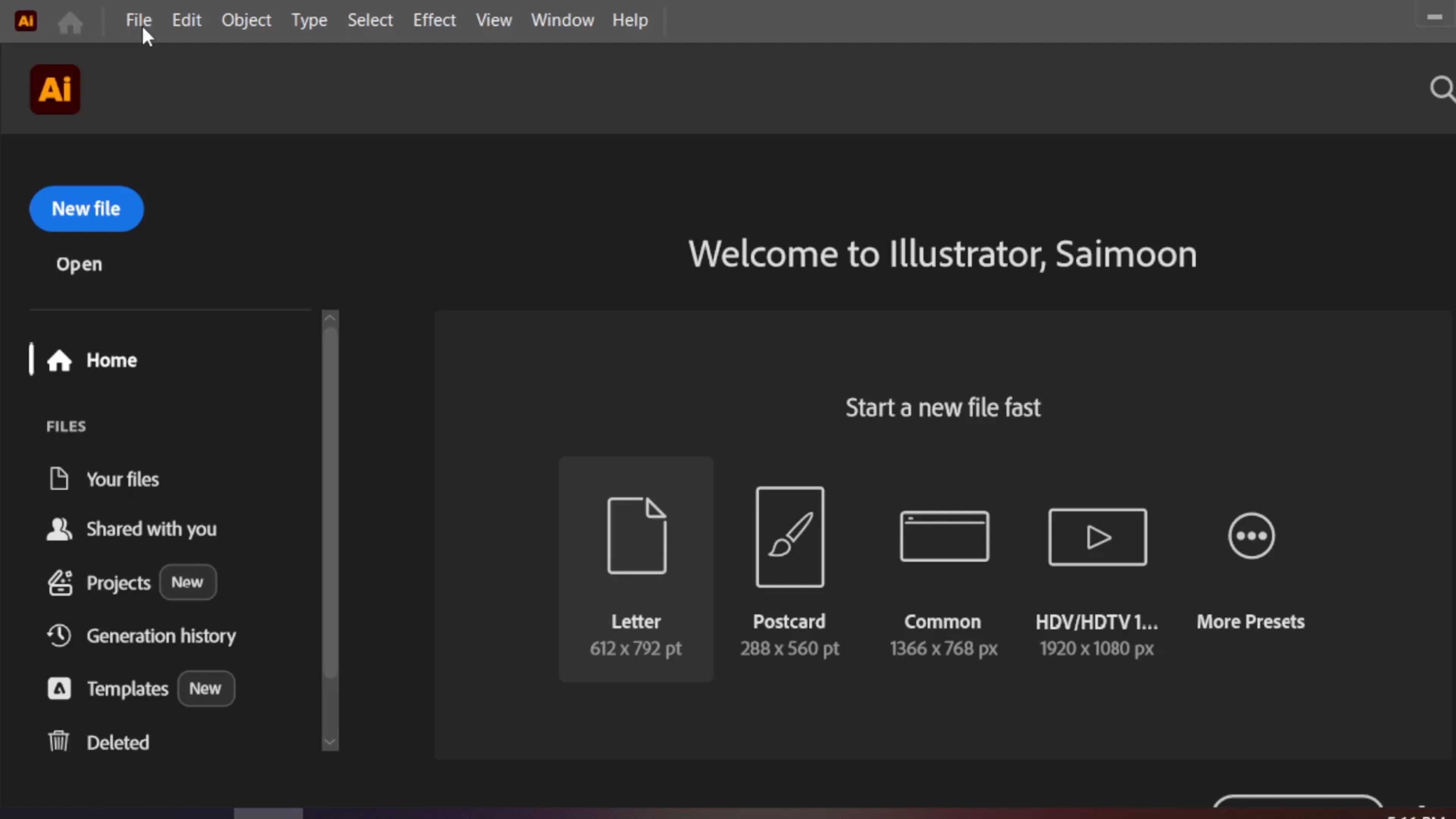Open Your files section
1456x819 pixels.
click(122, 479)
